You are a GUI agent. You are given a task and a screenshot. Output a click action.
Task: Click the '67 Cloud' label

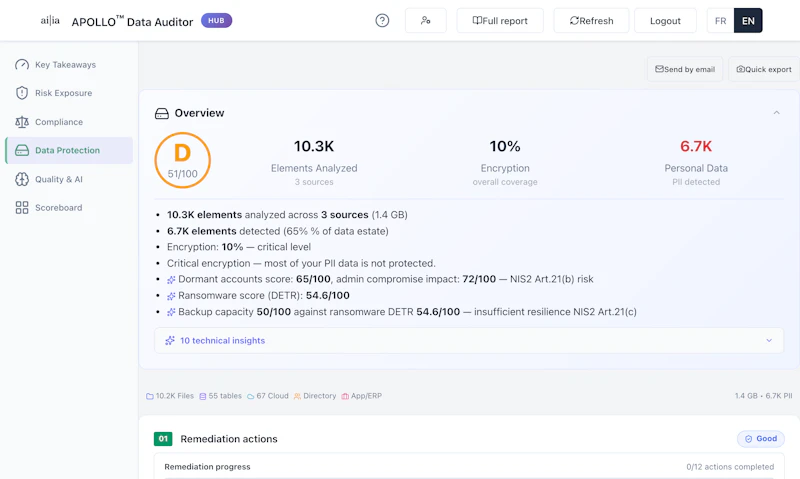[x=272, y=396]
